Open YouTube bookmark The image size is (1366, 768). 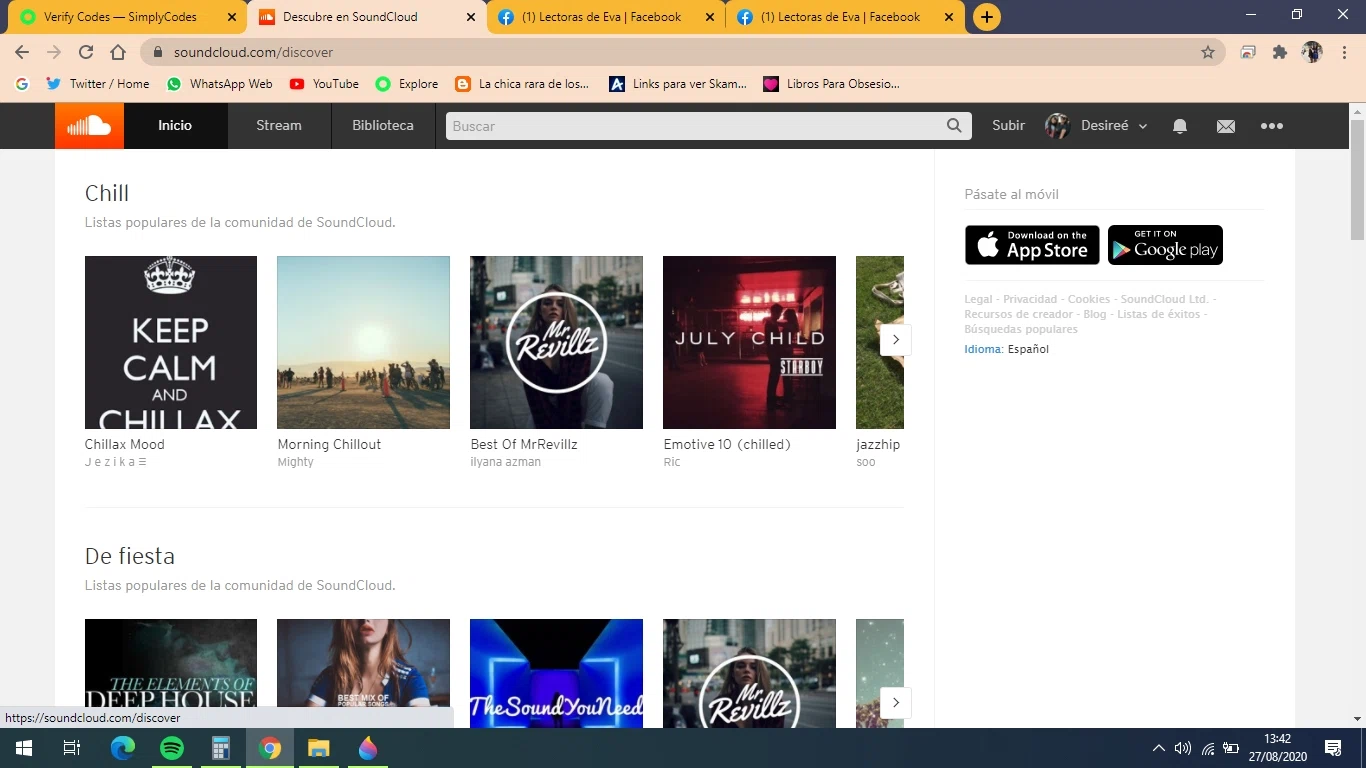click(324, 84)
